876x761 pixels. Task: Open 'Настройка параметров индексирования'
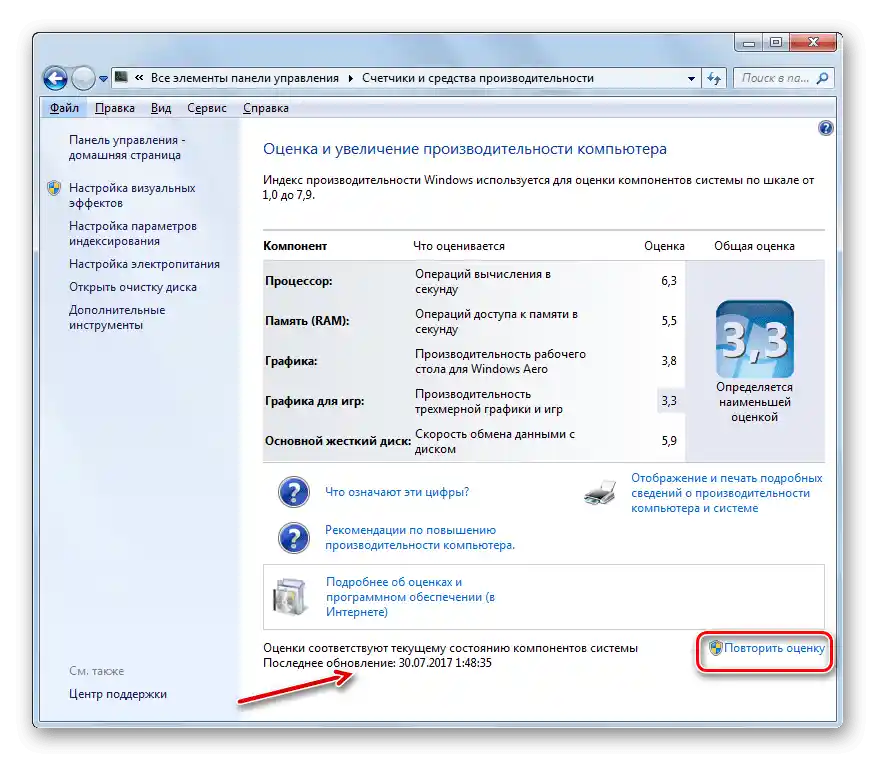click(x=133, y=234)
